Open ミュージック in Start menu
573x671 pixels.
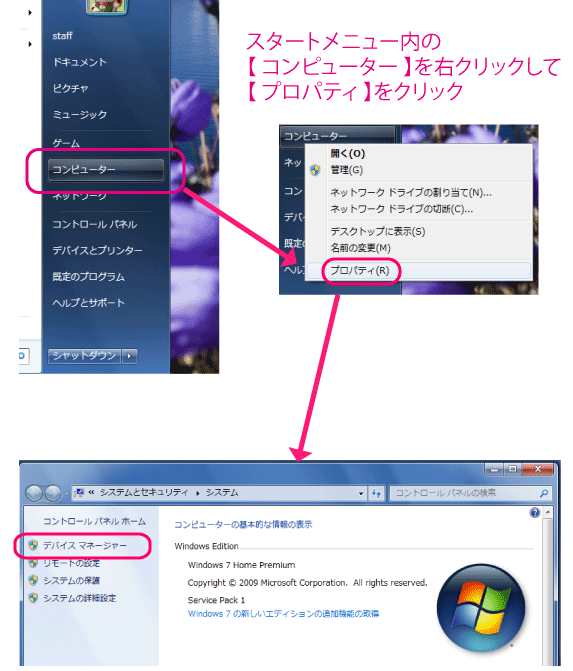[x=80, y=114]
